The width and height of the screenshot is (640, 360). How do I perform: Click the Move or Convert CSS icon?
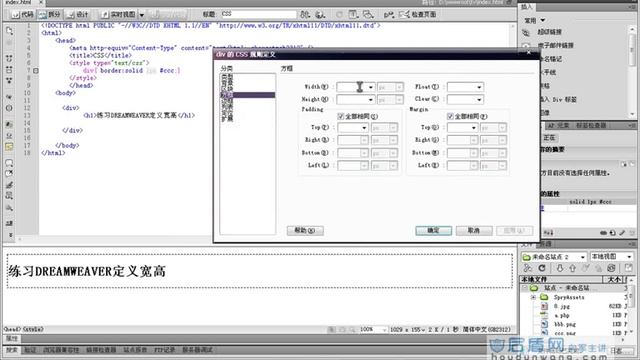tap(9, 208)
